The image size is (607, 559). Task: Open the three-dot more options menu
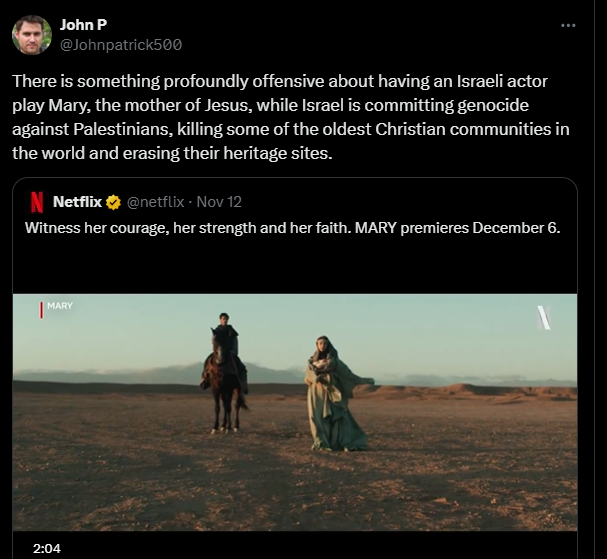tap(568, 26)
